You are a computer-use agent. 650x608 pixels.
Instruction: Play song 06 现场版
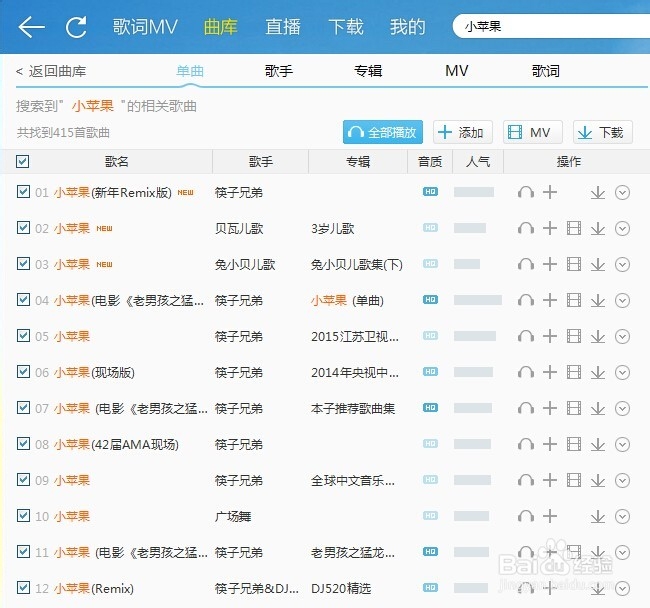coord(526,372)
